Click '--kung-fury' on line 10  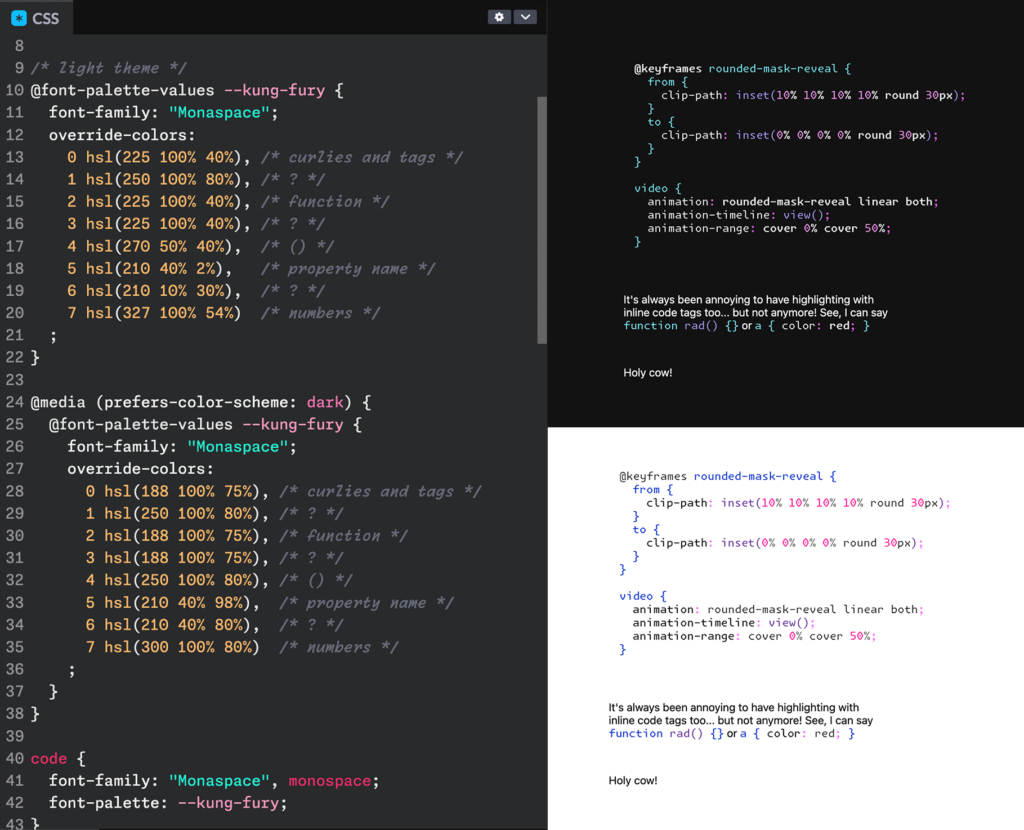274,90
